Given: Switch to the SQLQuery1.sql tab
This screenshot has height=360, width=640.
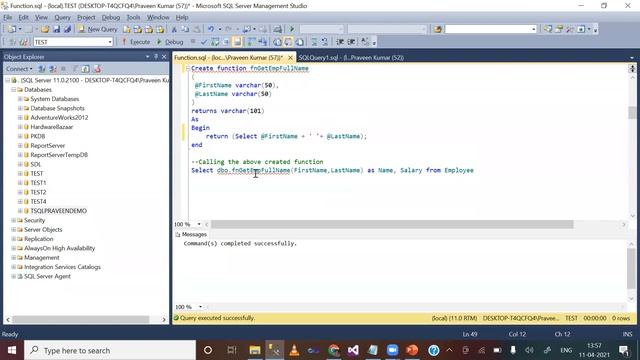Looking at the screenshot, I should 351,58.
